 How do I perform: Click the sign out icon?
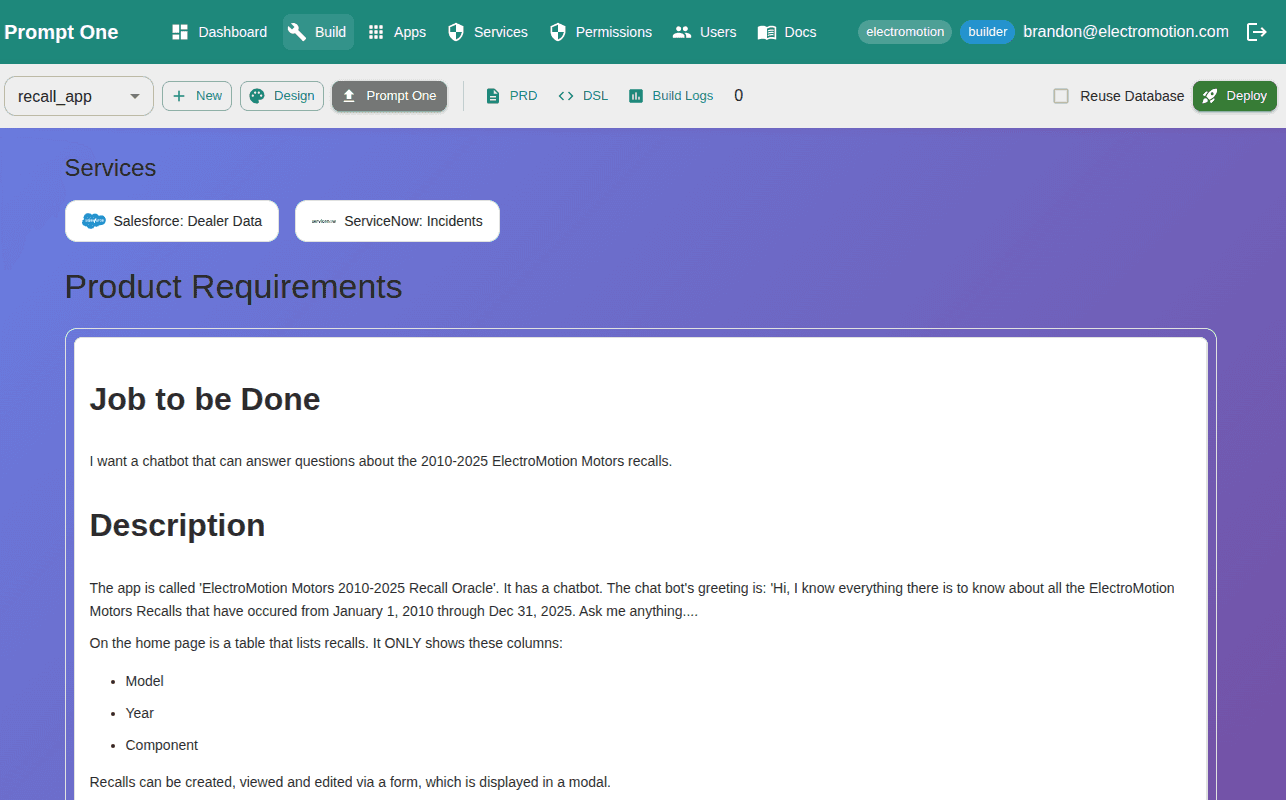1257,31
